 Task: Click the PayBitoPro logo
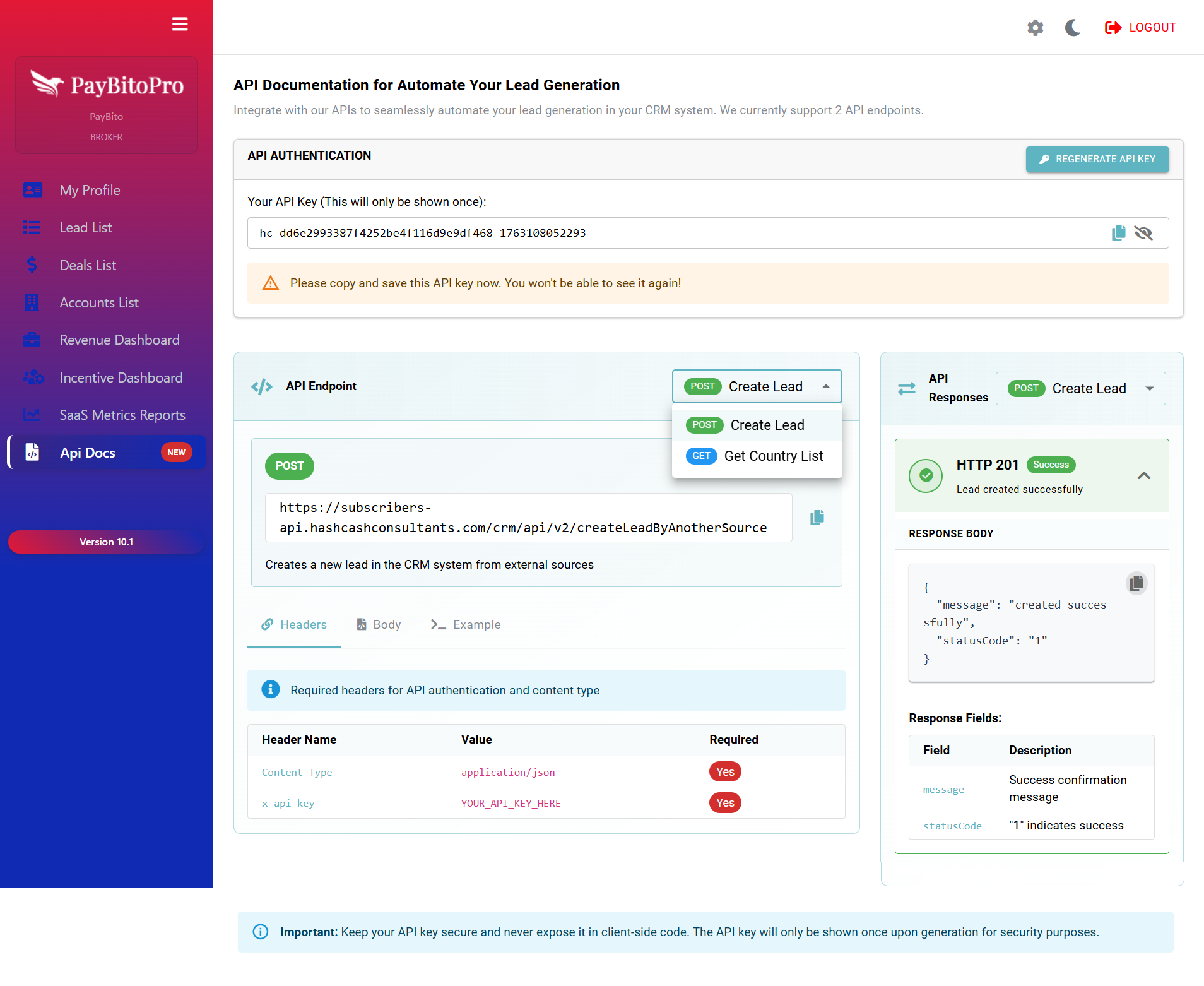(107, 85)
